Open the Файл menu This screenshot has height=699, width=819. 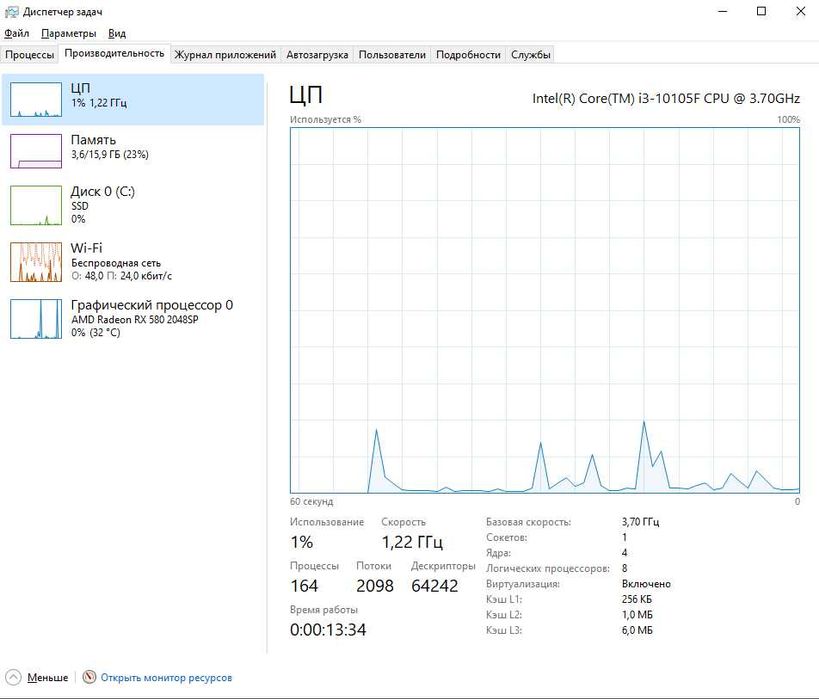(x=17, y=33)
